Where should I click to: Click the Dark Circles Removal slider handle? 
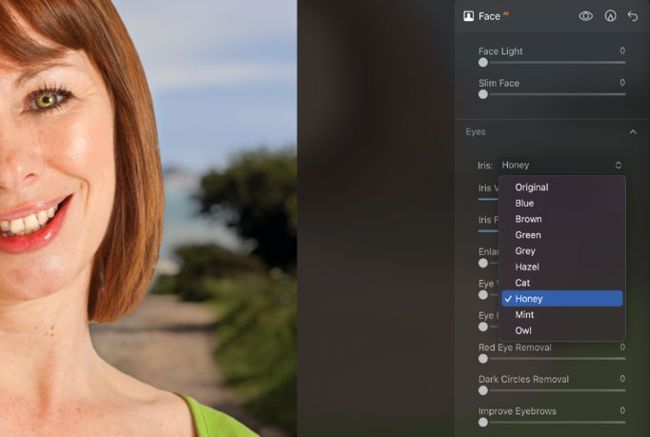[483, 390]
